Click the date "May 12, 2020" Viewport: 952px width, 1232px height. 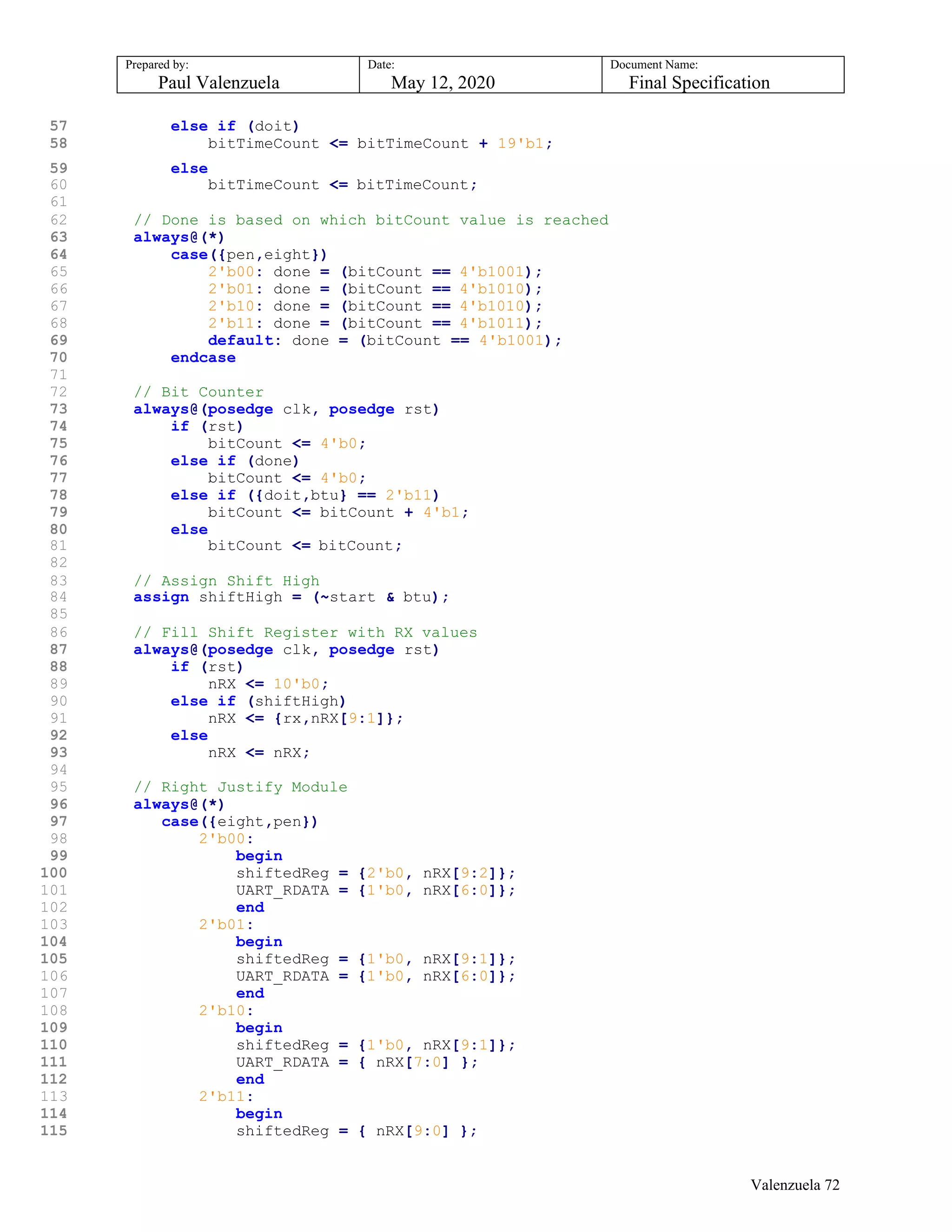click(443, 83)
